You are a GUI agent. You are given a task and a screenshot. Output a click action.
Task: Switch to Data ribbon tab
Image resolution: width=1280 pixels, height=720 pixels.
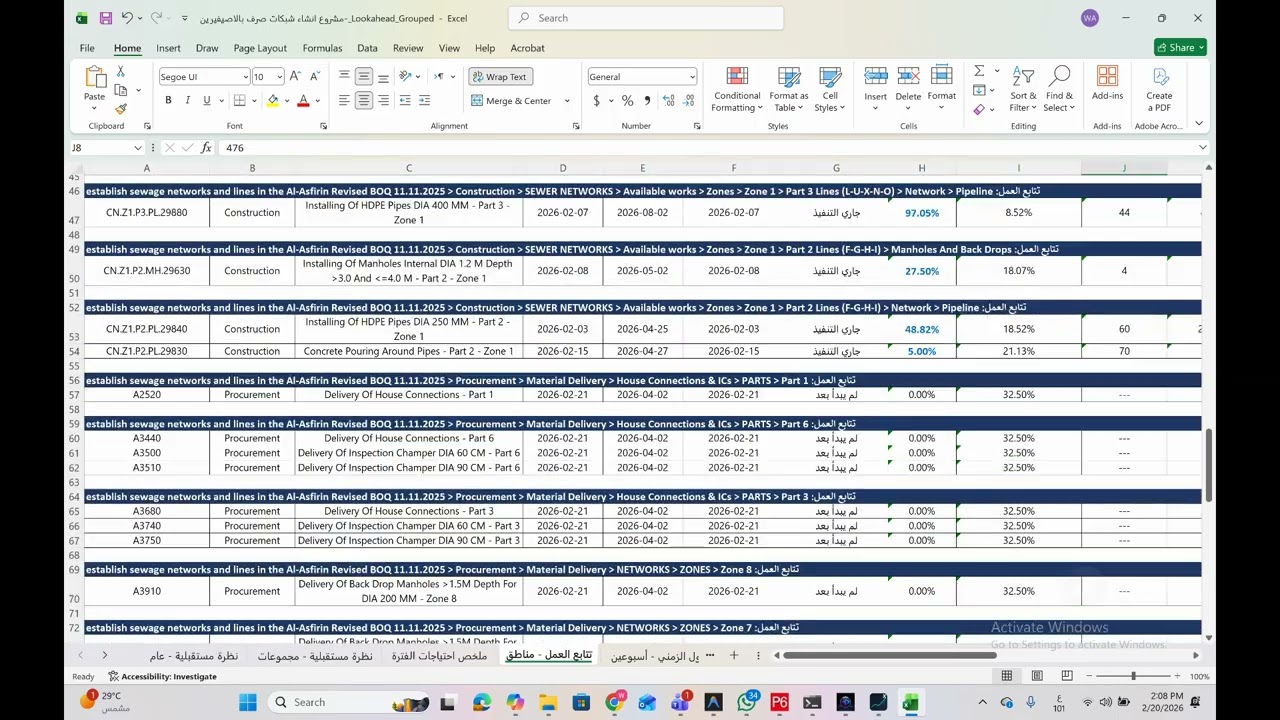(x=367, y=48)
